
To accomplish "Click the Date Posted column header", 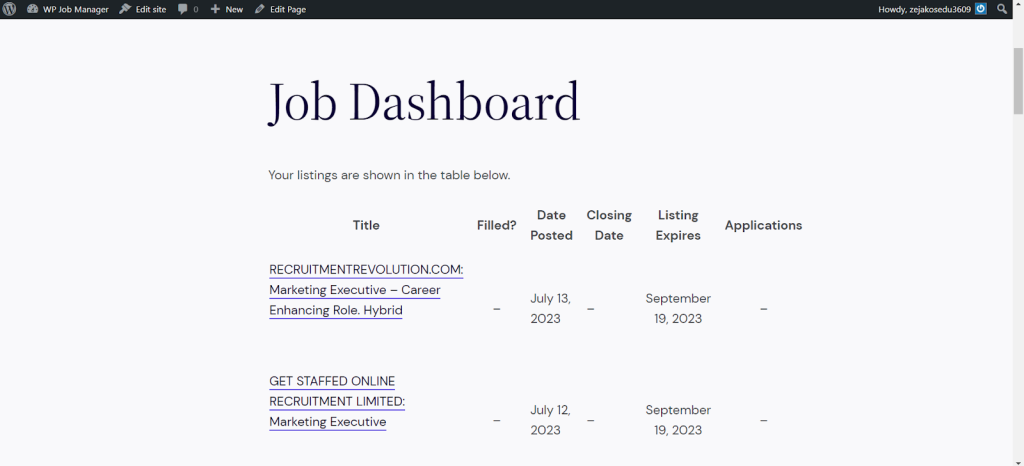I will point(552,225).
